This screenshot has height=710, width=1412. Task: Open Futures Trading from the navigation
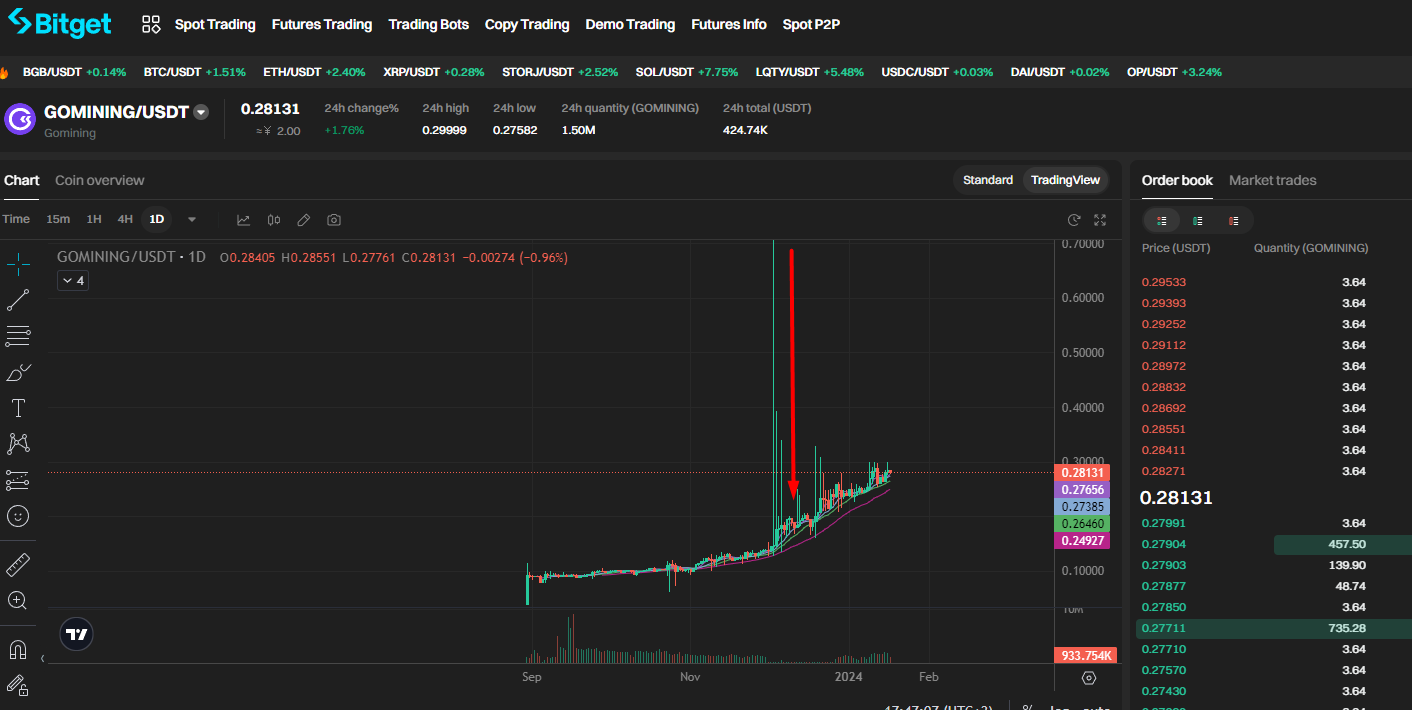(321, 24)
